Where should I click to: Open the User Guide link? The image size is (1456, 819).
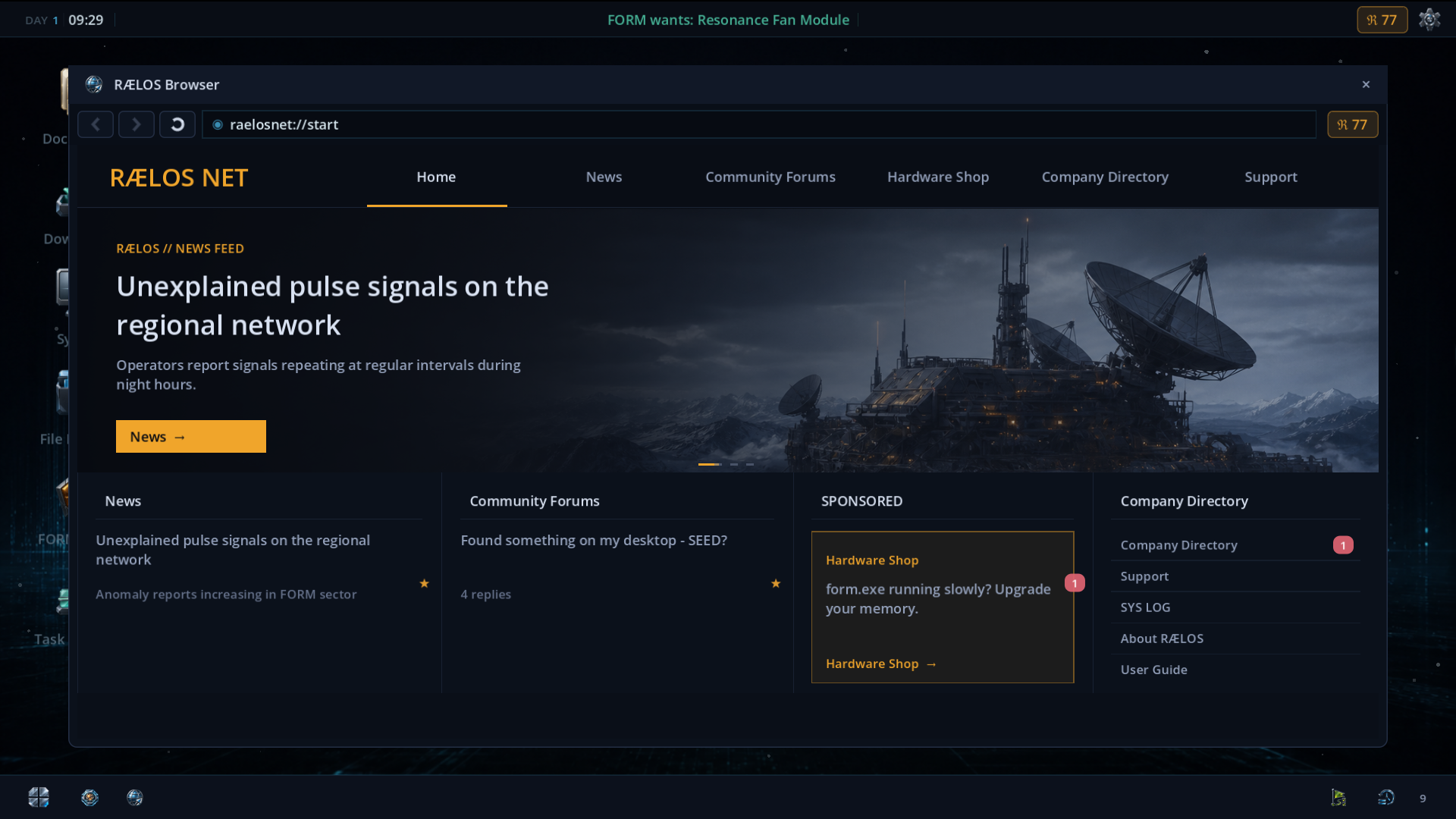[x=1236, y=670]
